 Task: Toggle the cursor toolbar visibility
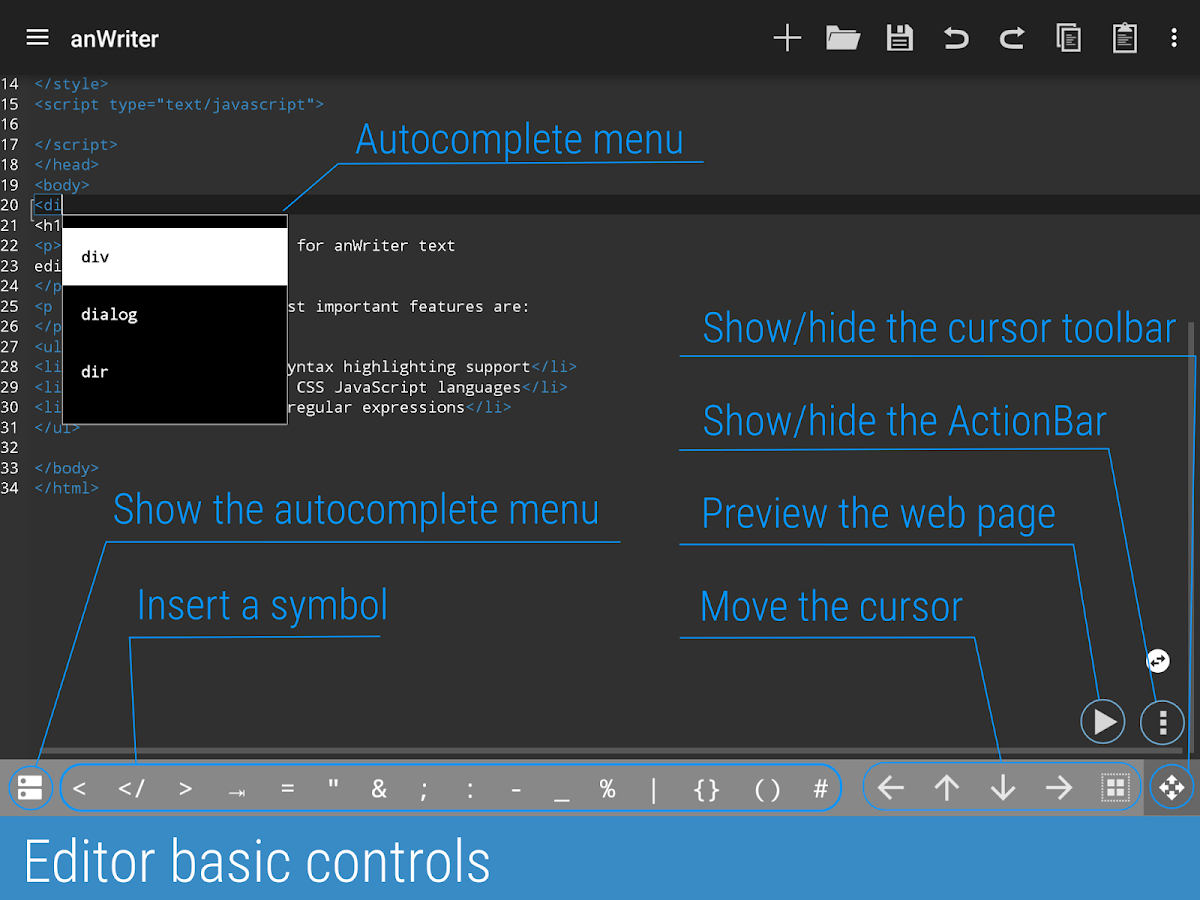click(x=1171, y=788)
